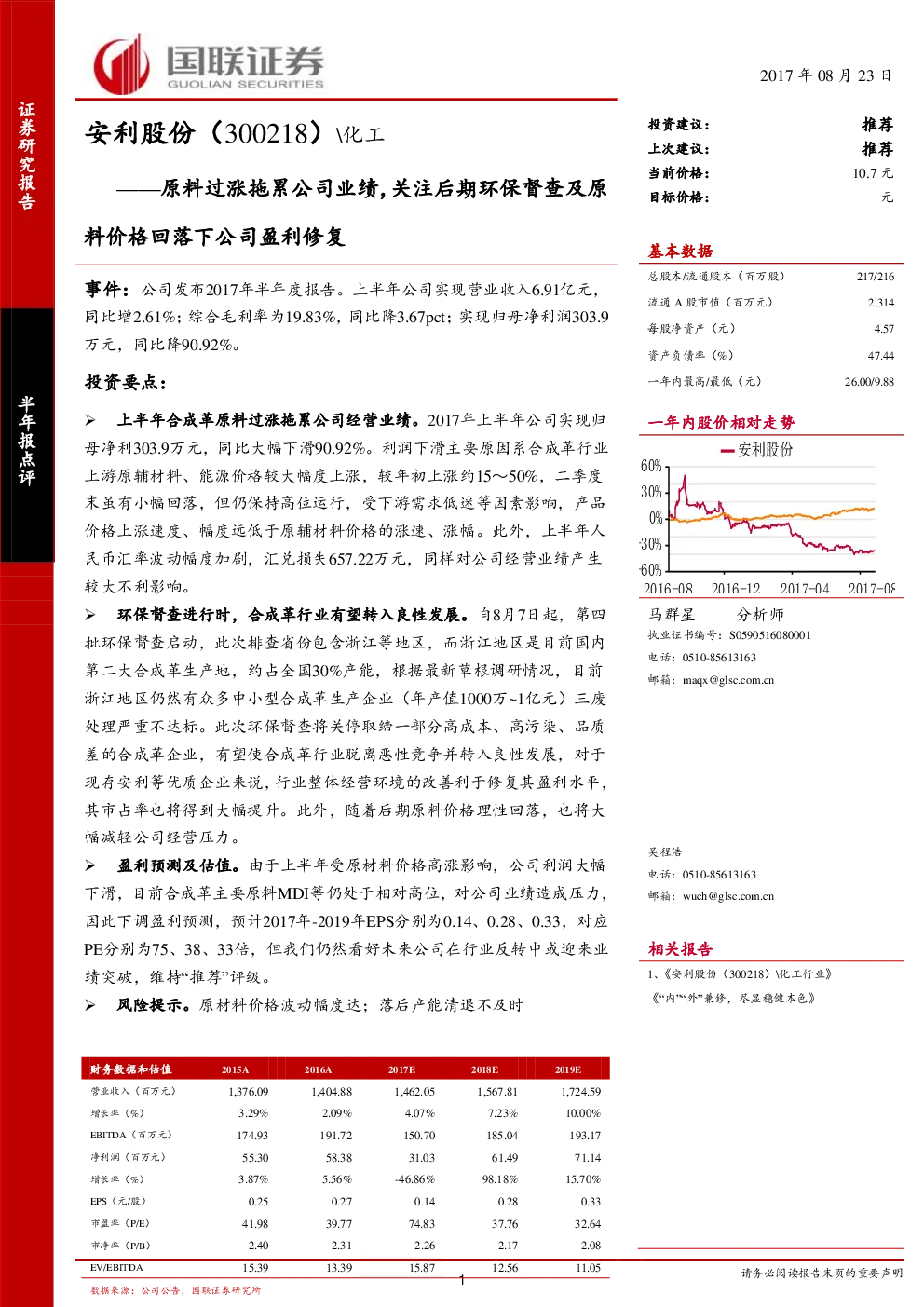This screenshot has height=1307, width=924.
Task: Click 2019E revenue value 1,724.59
Action: [580, 1092]
